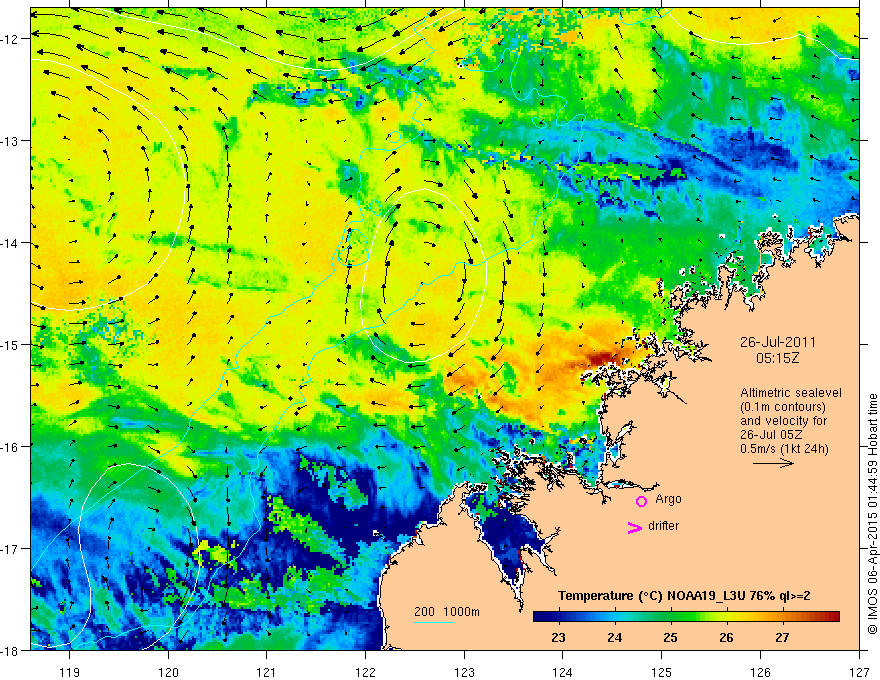This screenshot has height=680, width=880.
Task: Click the colorbar value 26
Action: point(726,637)
